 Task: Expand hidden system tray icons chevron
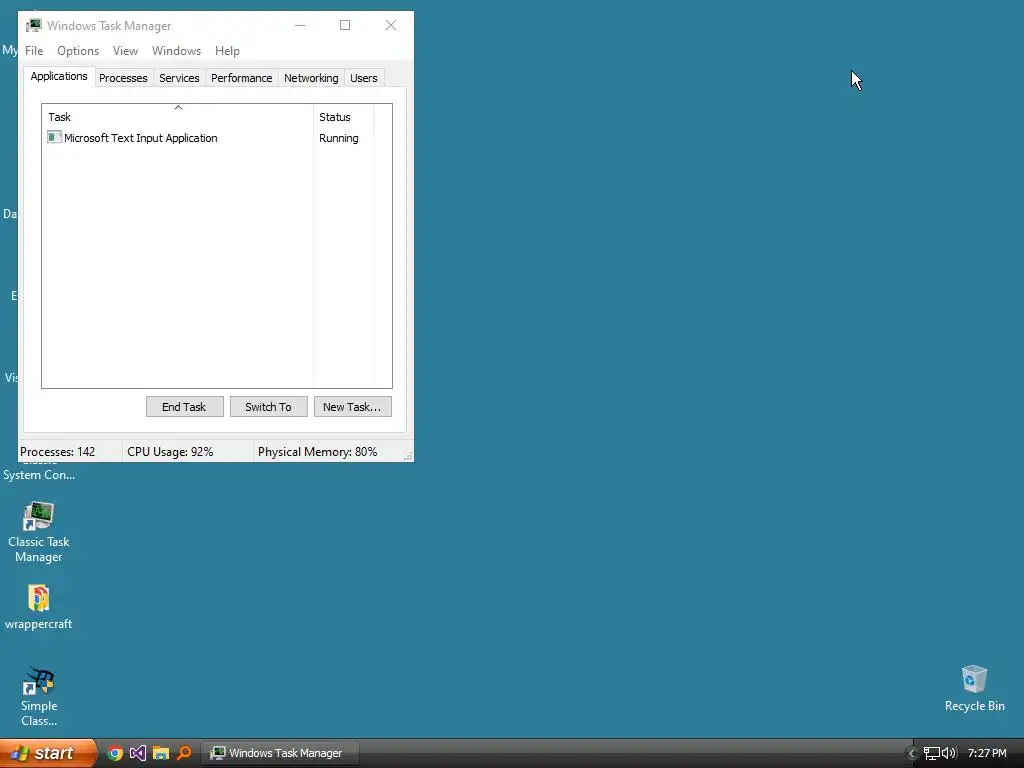[x=912, y=753]
